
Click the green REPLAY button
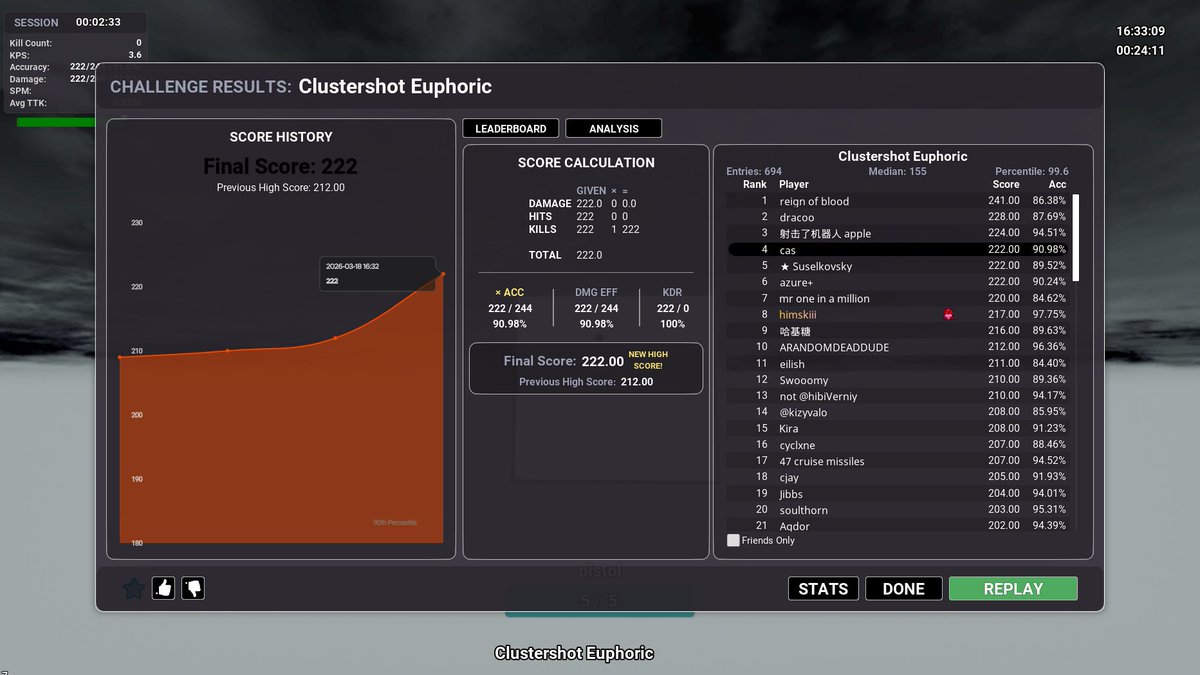pyautogui.click(x=1013, y=589)
